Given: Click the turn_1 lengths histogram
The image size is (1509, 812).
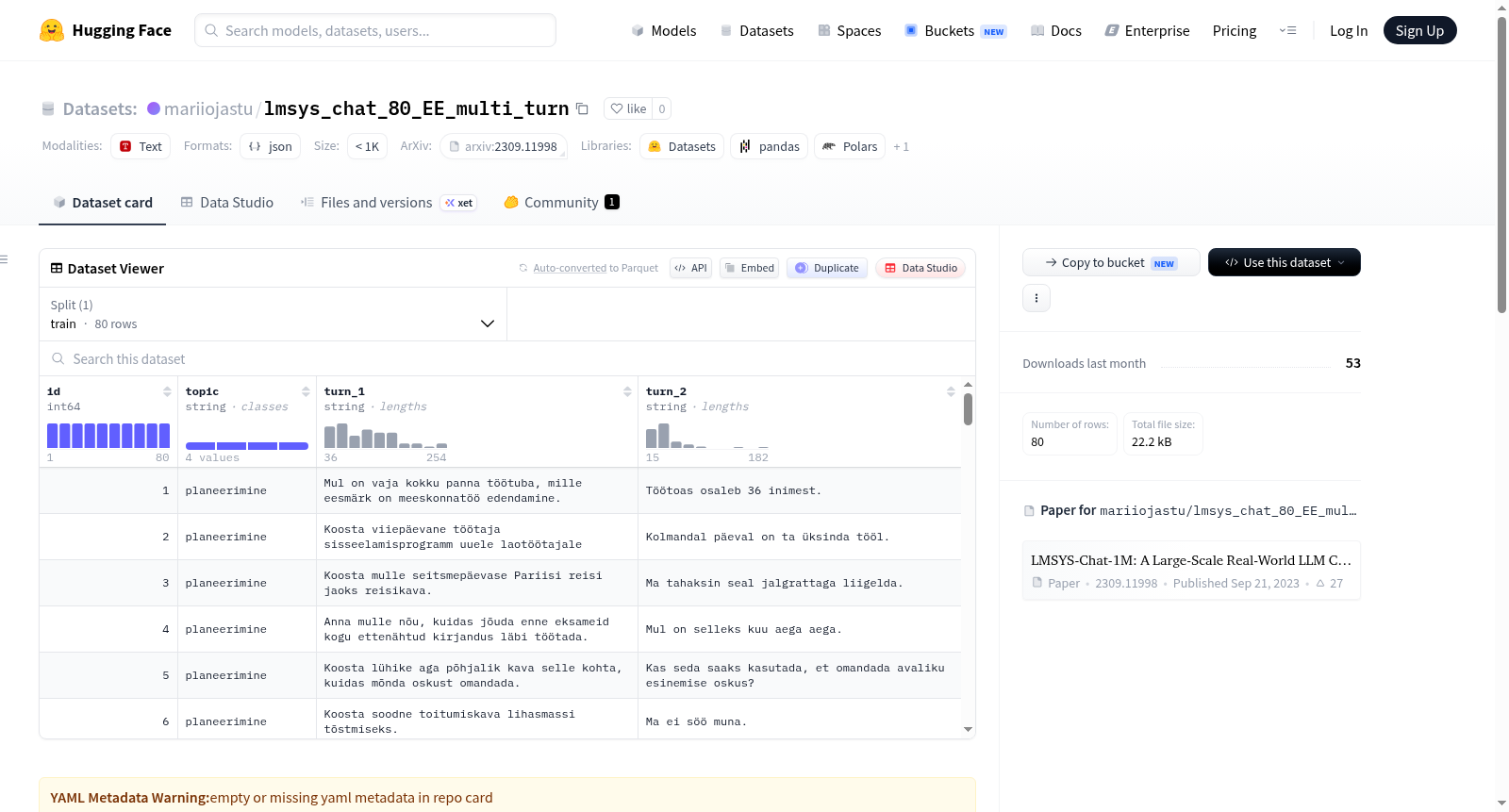Looking at the screenshot, I should tap(386, 436).
